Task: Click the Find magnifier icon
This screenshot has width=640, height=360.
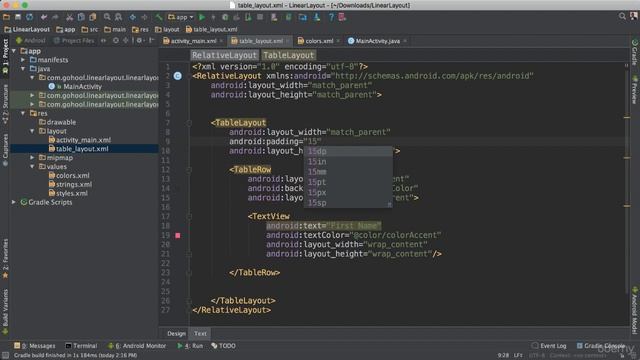Action: [107, 17]
